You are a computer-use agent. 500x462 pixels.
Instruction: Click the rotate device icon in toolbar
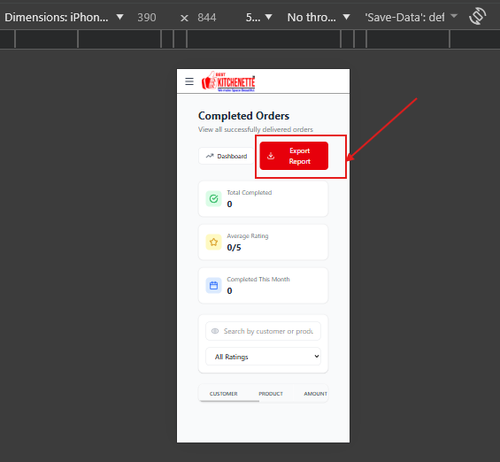click(477, 16)
